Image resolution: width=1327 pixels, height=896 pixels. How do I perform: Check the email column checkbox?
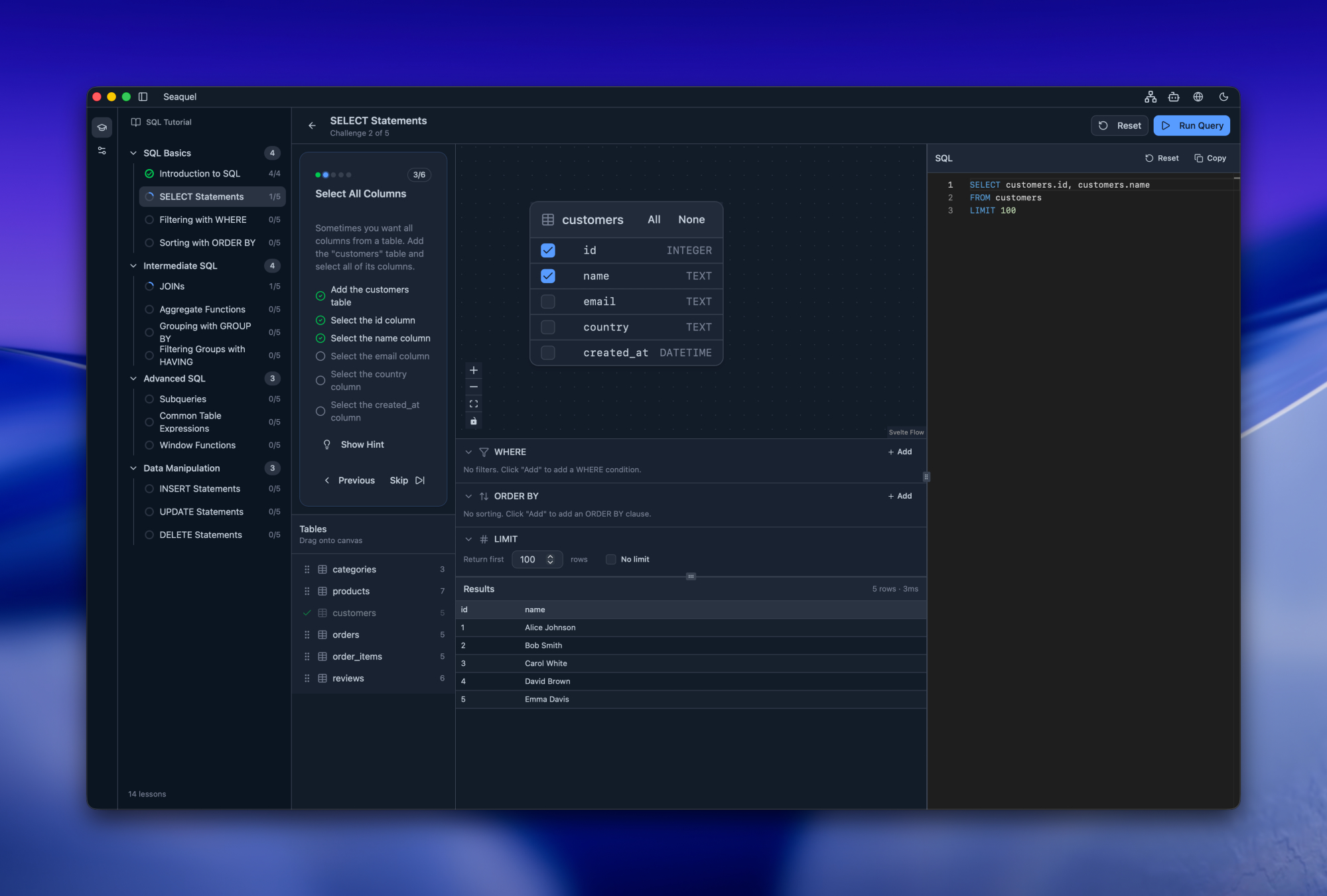548,302
